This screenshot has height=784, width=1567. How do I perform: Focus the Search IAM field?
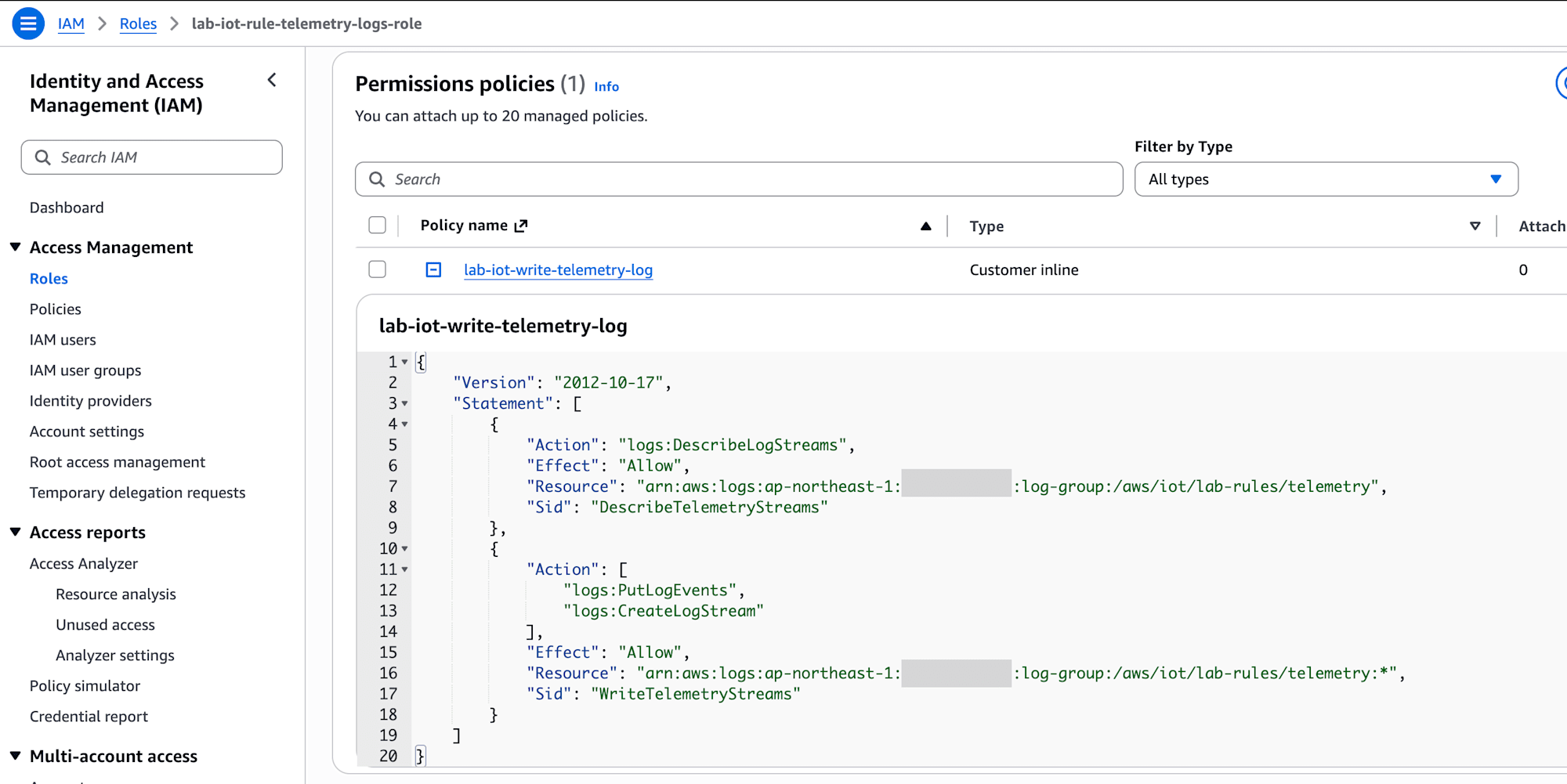(x=152, y=157)
